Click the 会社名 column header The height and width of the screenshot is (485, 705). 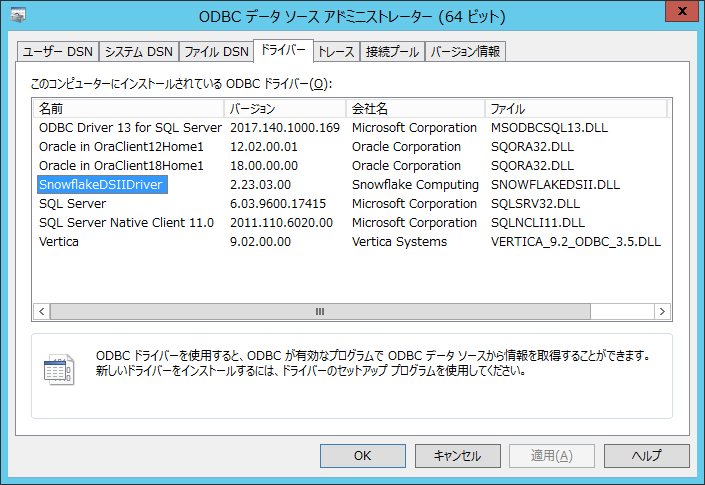415,108
